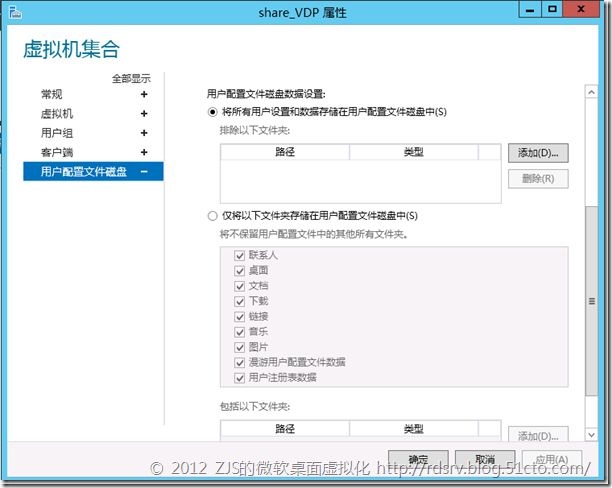Image resolution: width=612 pixels, height=488 pixels.
Task: Select 将所有用户设置和数据存储 radio option
Action: tap(212, 112)
